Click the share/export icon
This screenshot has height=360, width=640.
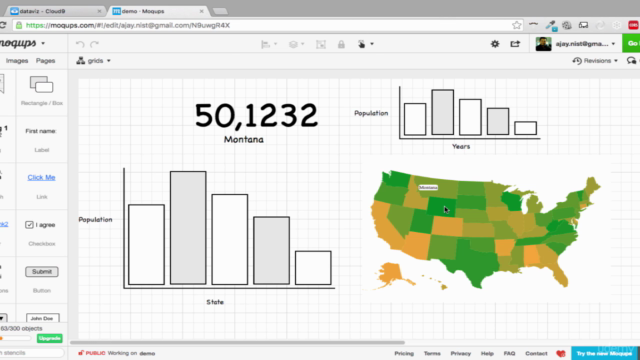[515, 44]
